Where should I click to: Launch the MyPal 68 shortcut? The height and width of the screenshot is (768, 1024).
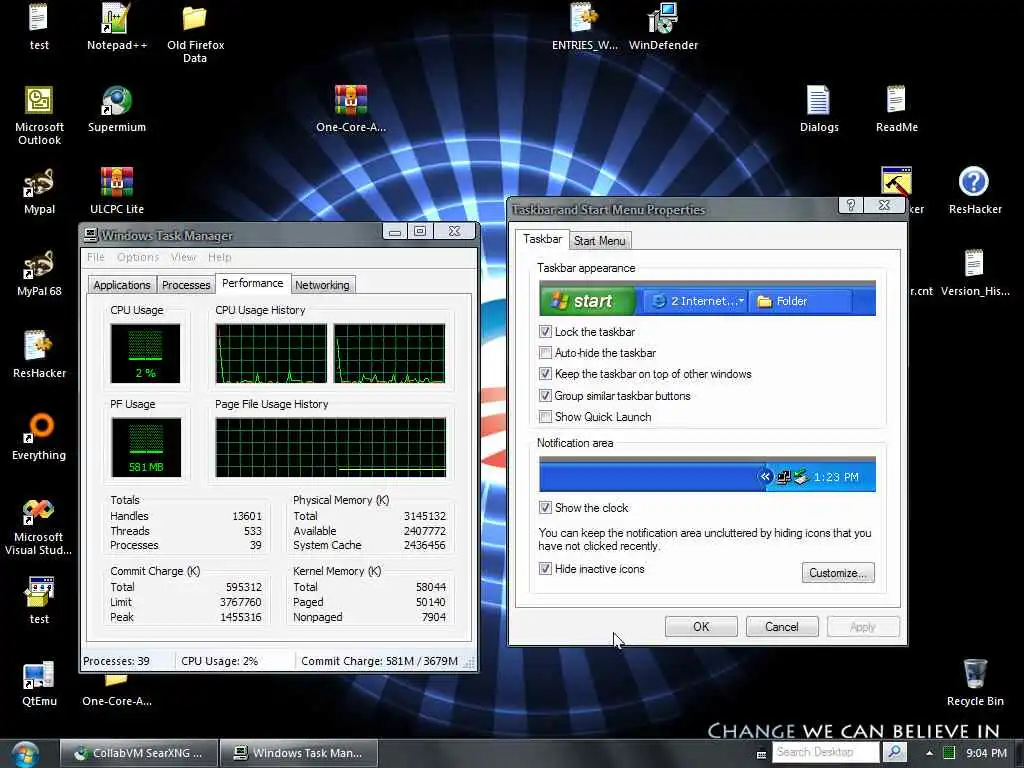[x=39, y=273]
